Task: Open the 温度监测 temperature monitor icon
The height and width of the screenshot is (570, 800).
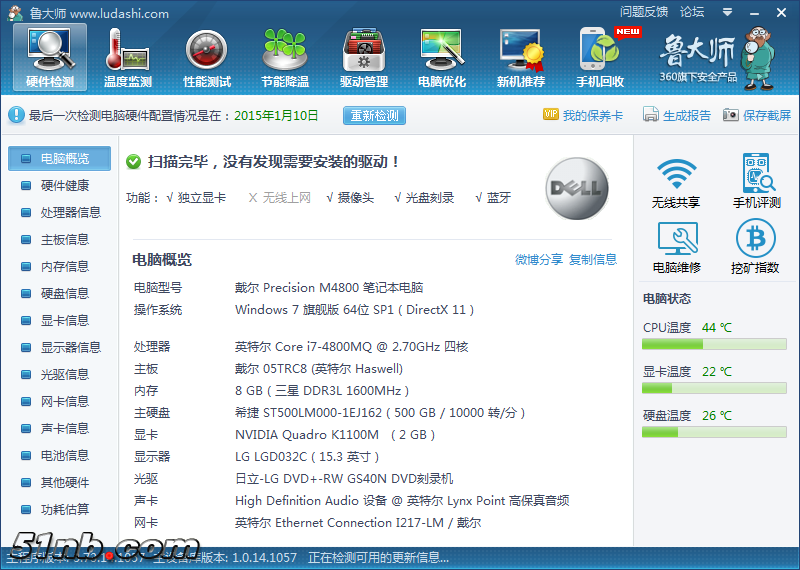Action: click(x=128, y=57)
